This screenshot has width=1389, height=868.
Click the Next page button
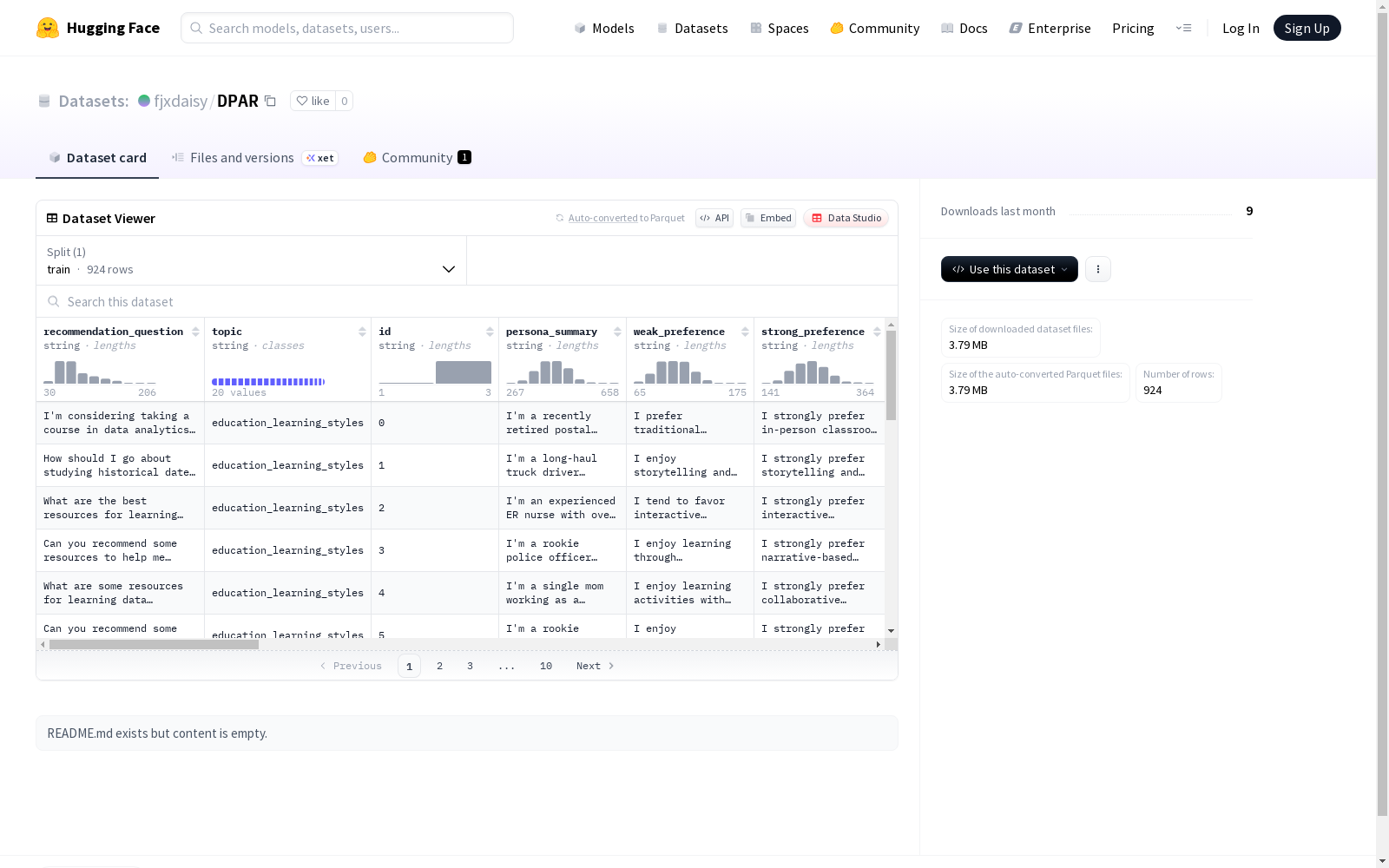(596, 666)
